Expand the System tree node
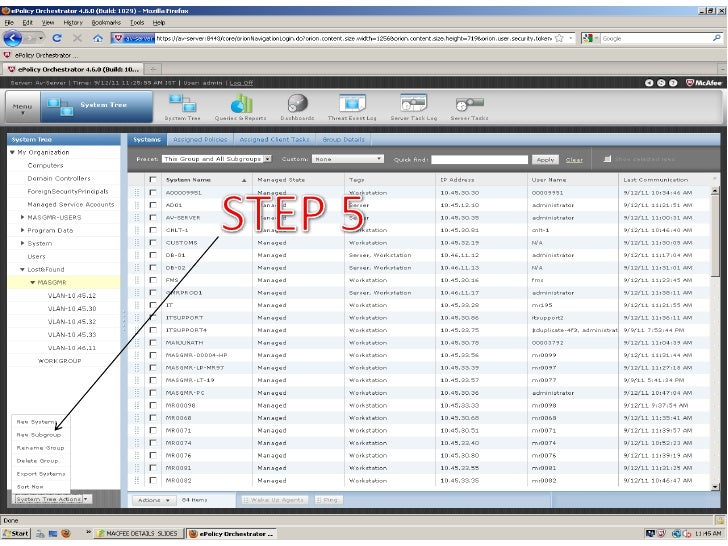The image size is (728, 546). pyautogui.click(x=22, y=243)
